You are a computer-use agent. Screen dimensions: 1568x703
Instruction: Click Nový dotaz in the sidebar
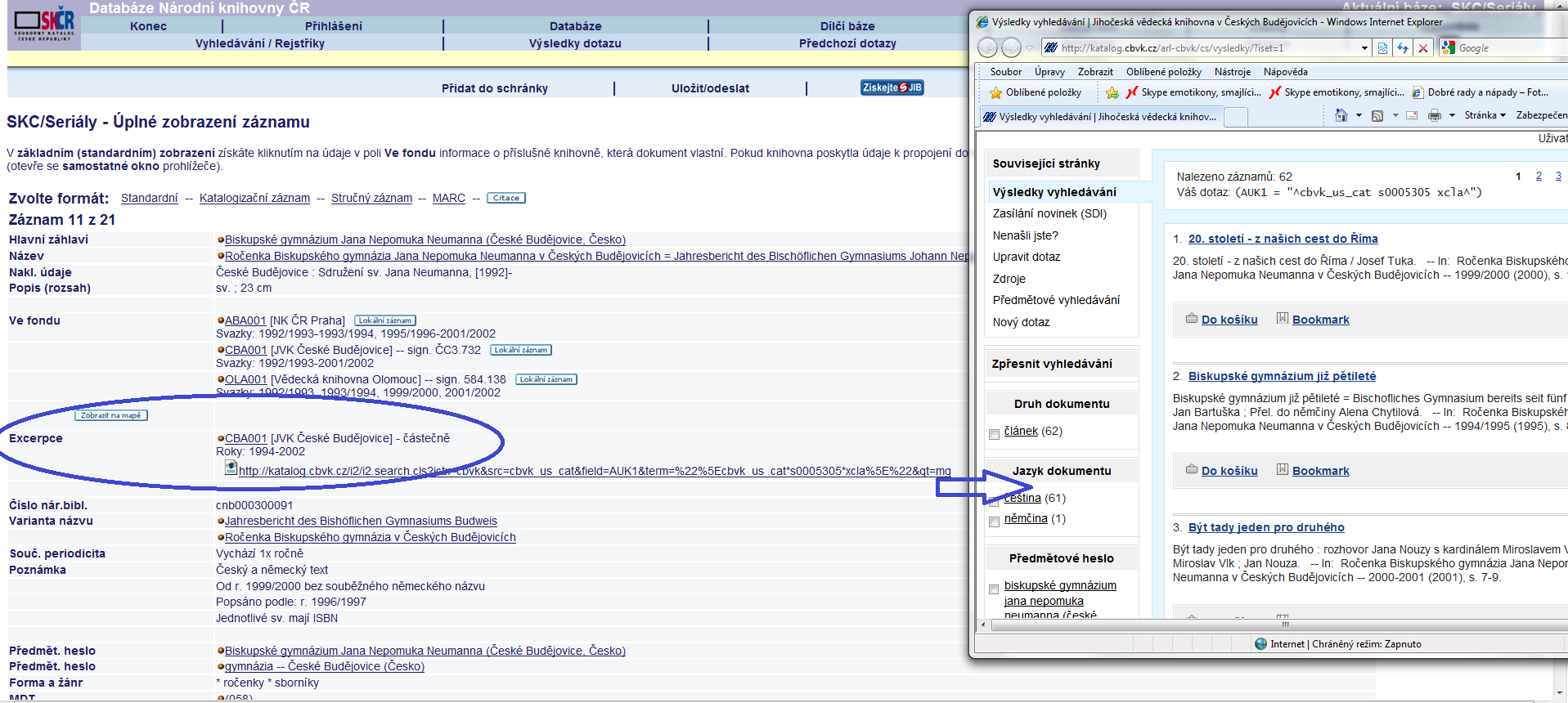tap(1021, 322)
